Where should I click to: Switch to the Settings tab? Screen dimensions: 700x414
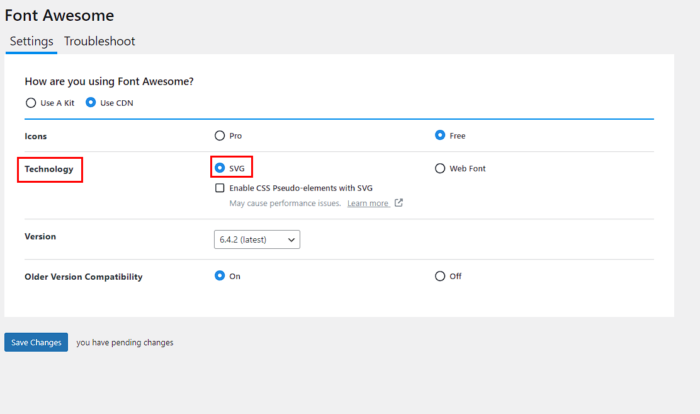tap(31, 42)
